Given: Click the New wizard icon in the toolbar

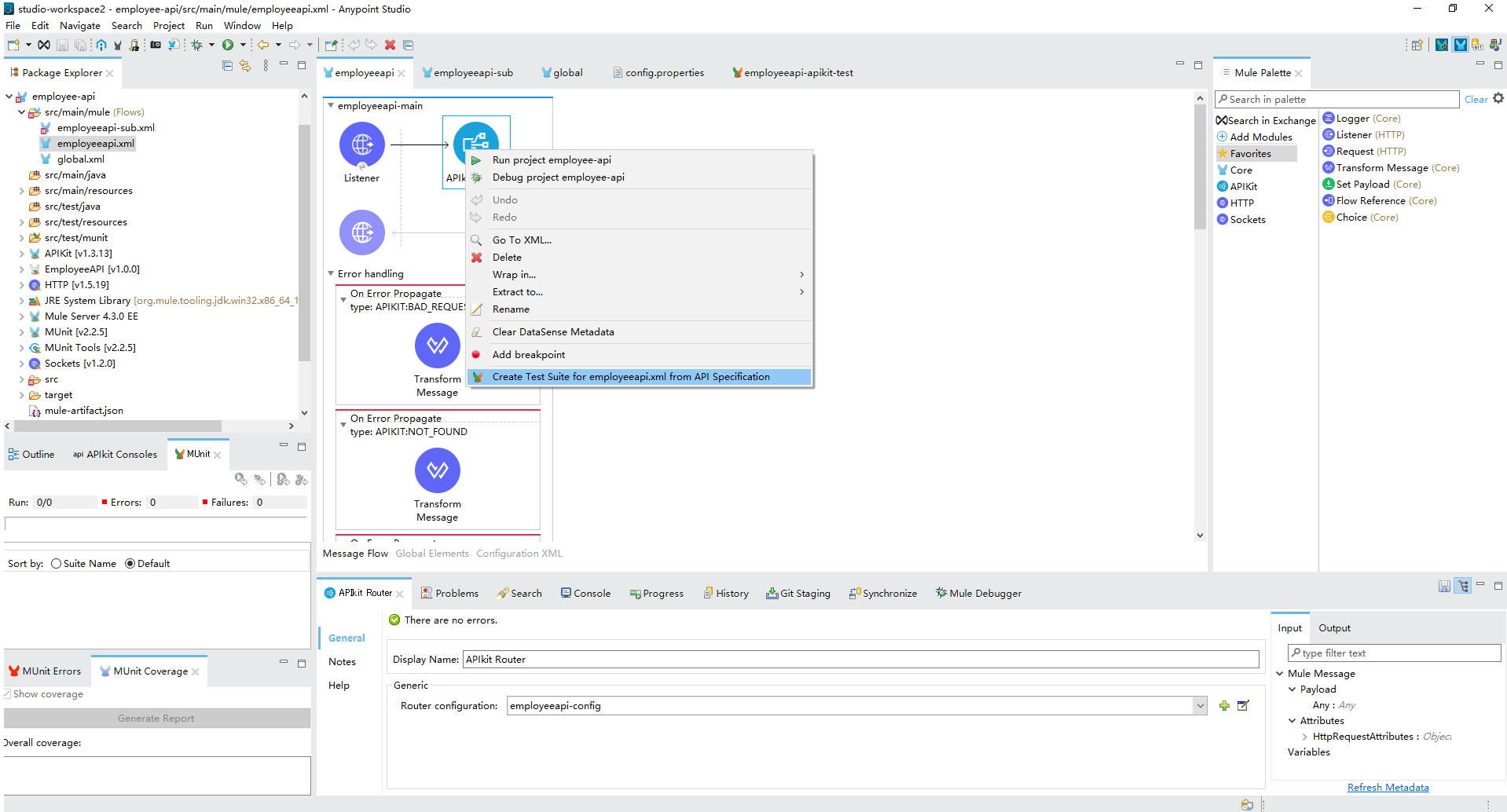Looking at the screenshot, I should pyautogui.click(x=13, y=45).
